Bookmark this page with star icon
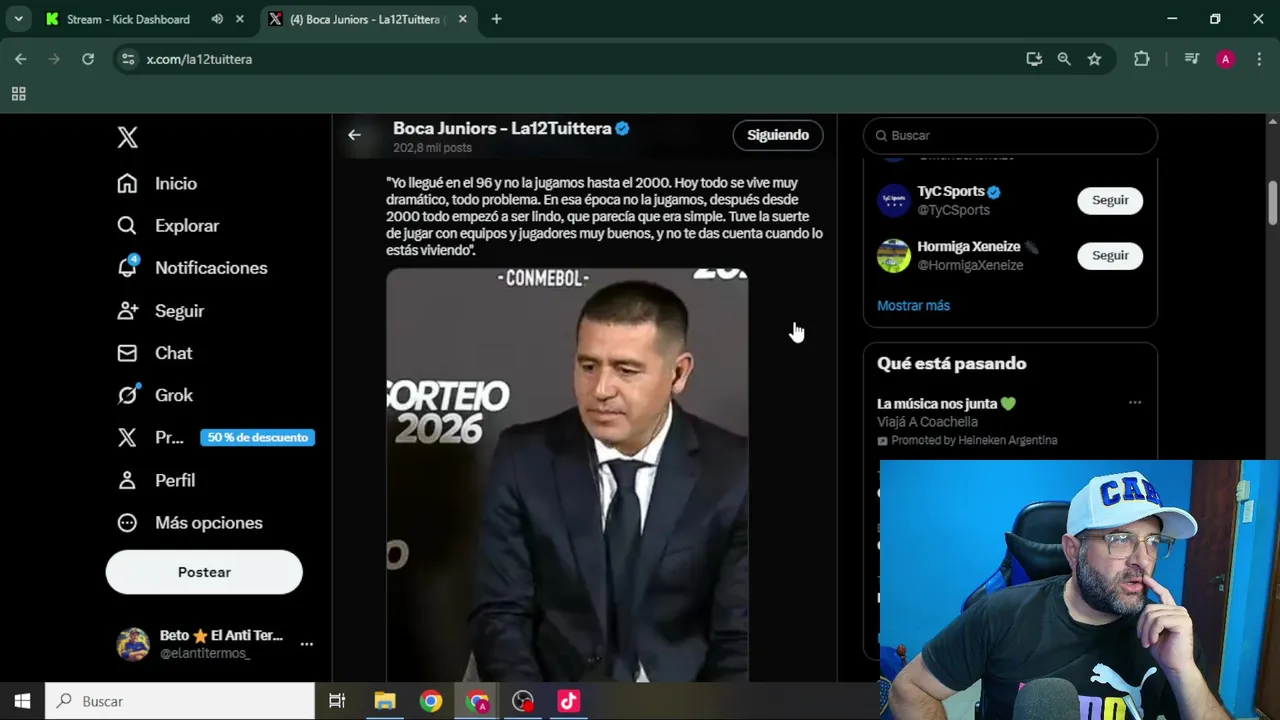Viewport: 1280px width, 720px height. 1094,59
